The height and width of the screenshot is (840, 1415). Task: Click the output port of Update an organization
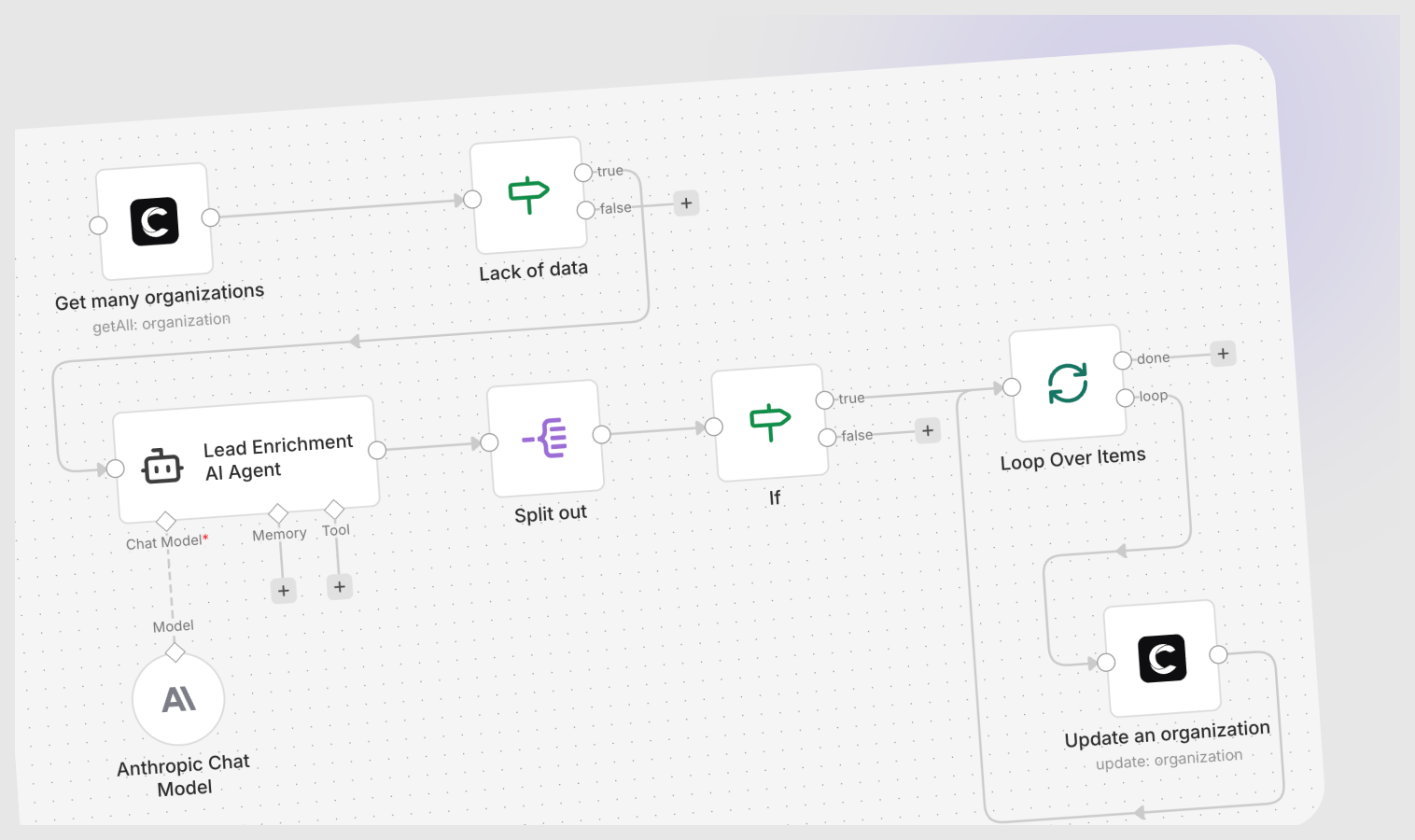tap(1218, 654)
